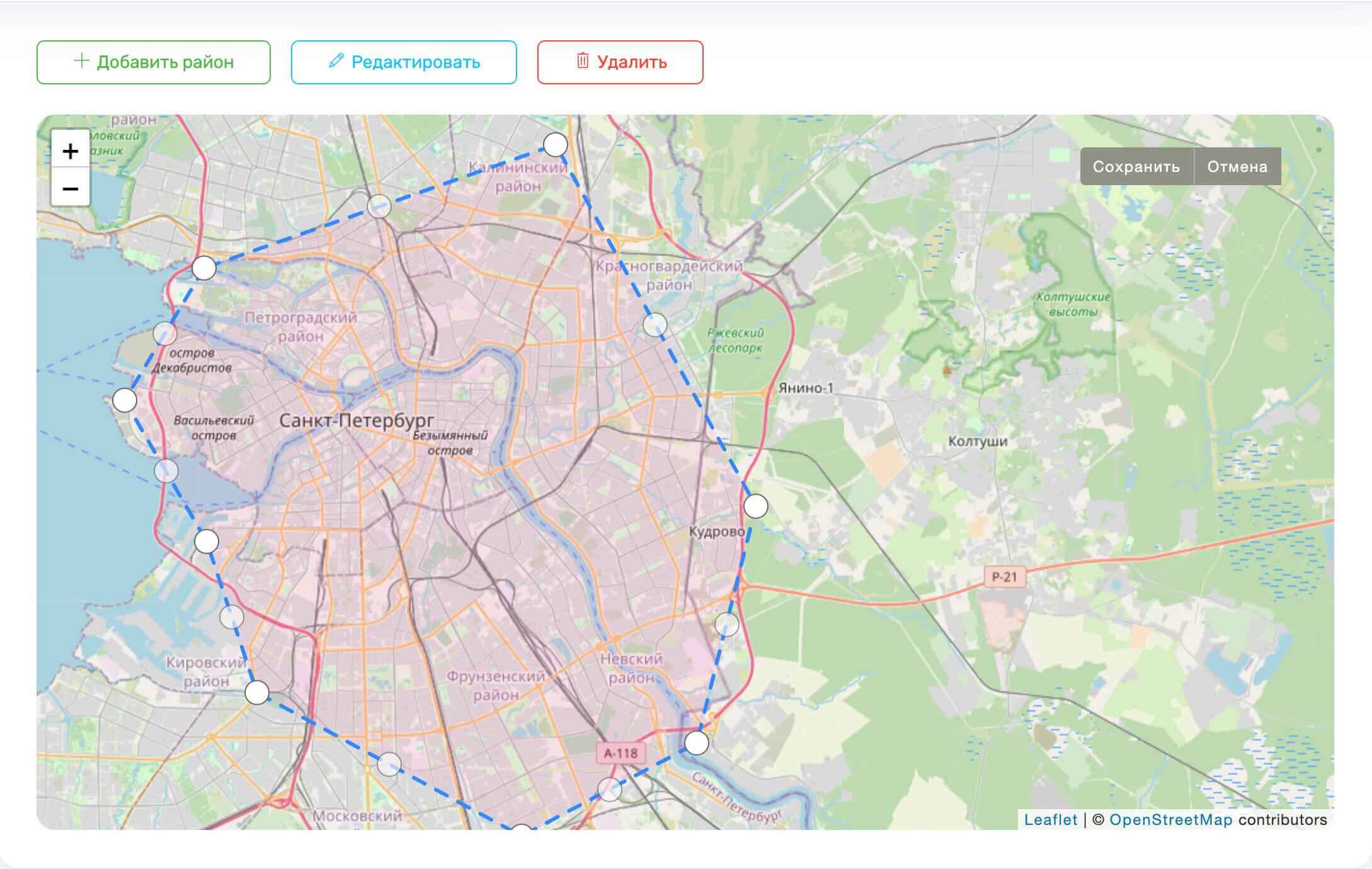The width and height of the screenshot is (1372, 869).
Task: Click the Санкт-Петербург city label on map
Action: 357,420
